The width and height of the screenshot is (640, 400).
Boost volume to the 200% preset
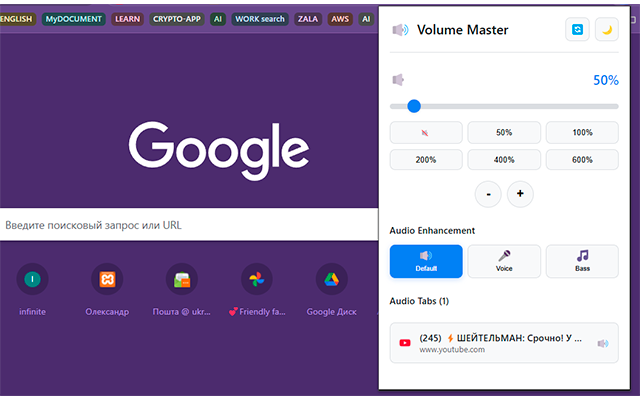(426, 160)
